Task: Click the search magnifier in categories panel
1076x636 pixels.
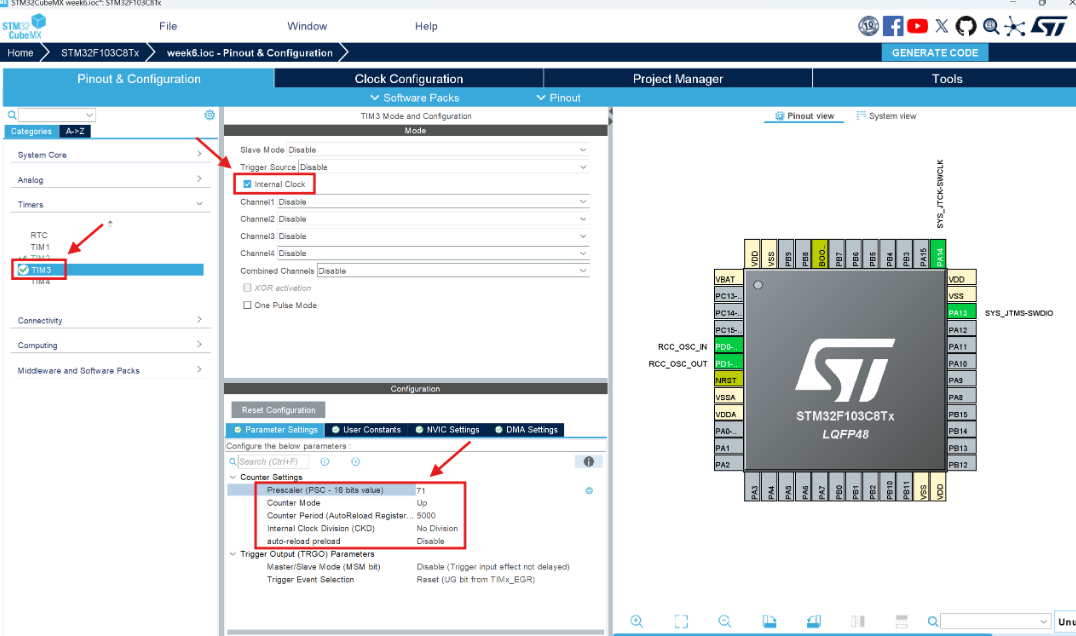Action: (x=12, y=115)
